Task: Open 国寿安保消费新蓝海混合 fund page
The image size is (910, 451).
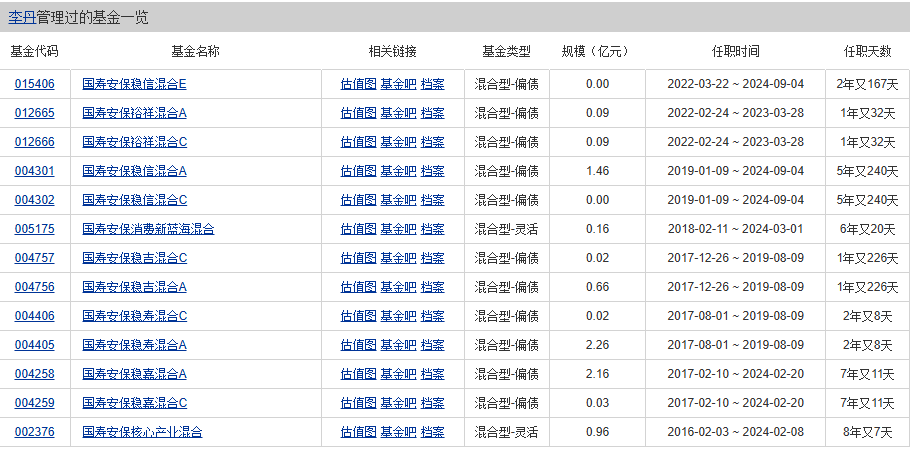Action: (x=148, y=229)
